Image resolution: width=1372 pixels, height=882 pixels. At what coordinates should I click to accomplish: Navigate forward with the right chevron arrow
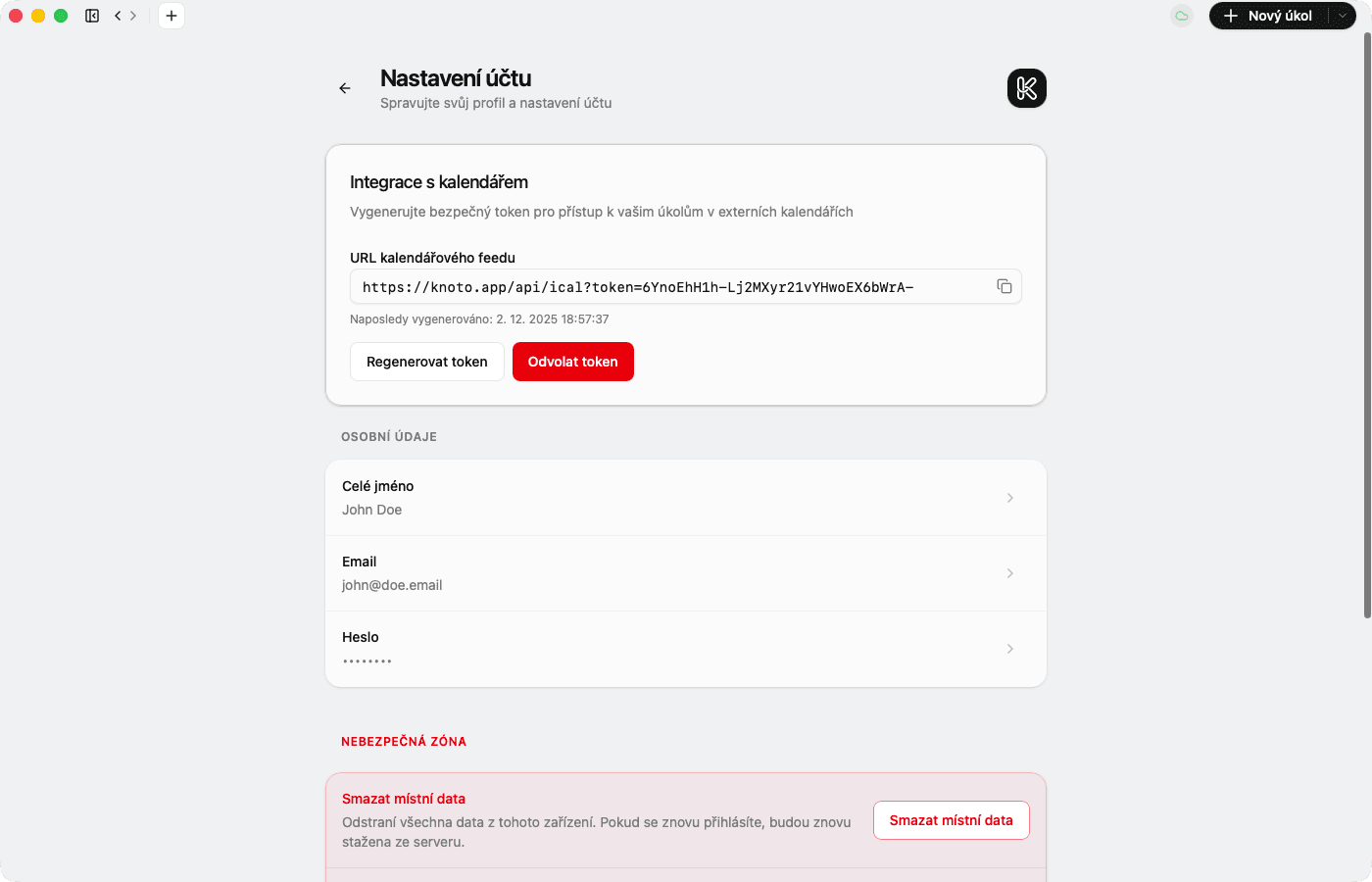[134, 16]
